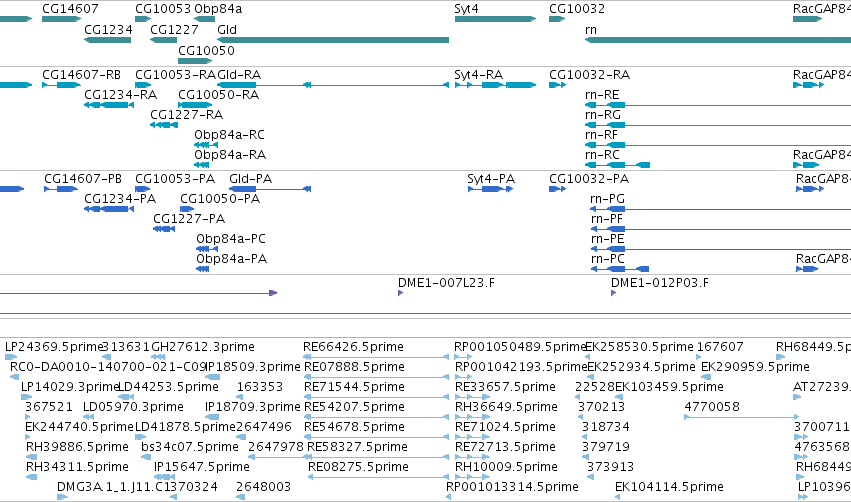Click the EK104114.5prime EST label
Screen dimensions: 851x502
pos(669,488)
